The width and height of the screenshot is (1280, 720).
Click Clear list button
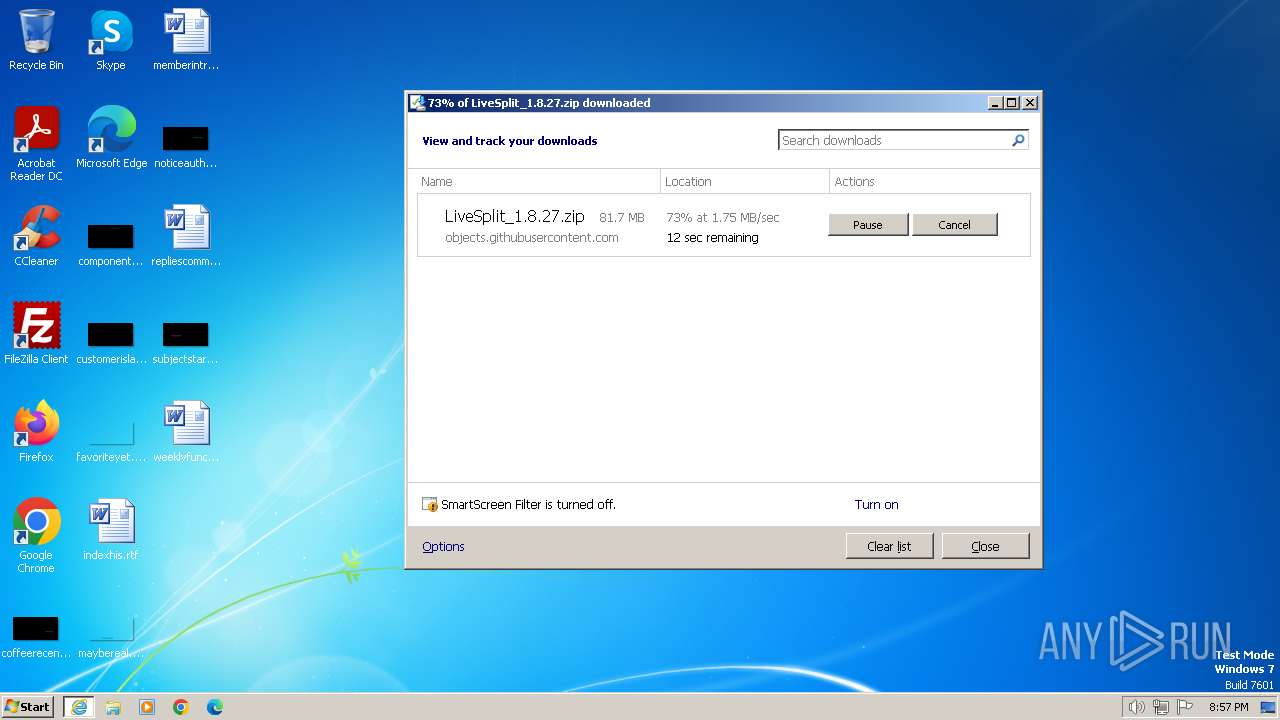pos(889,546)
